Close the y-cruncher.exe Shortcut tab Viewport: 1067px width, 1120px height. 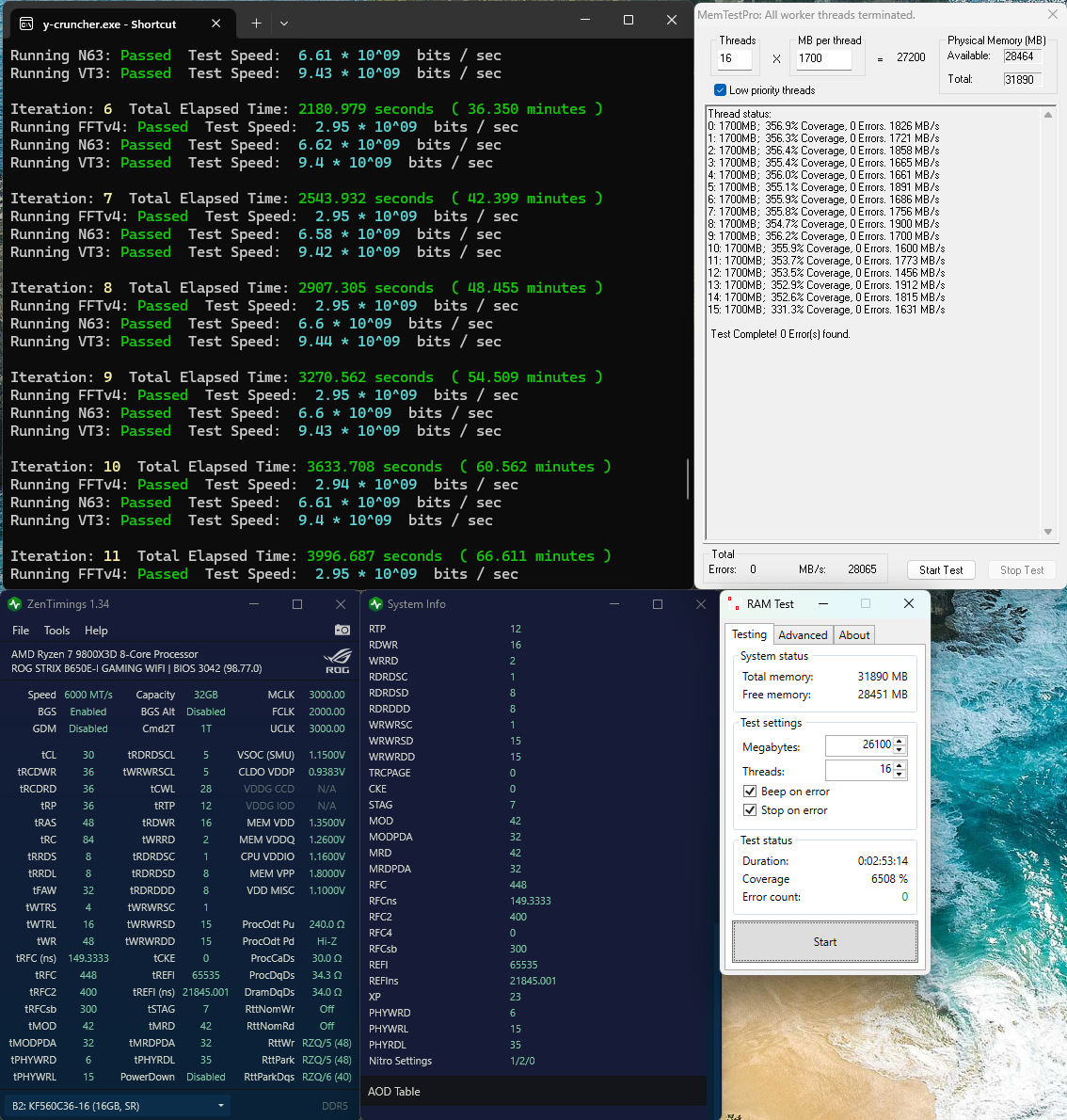click(215, 24)
